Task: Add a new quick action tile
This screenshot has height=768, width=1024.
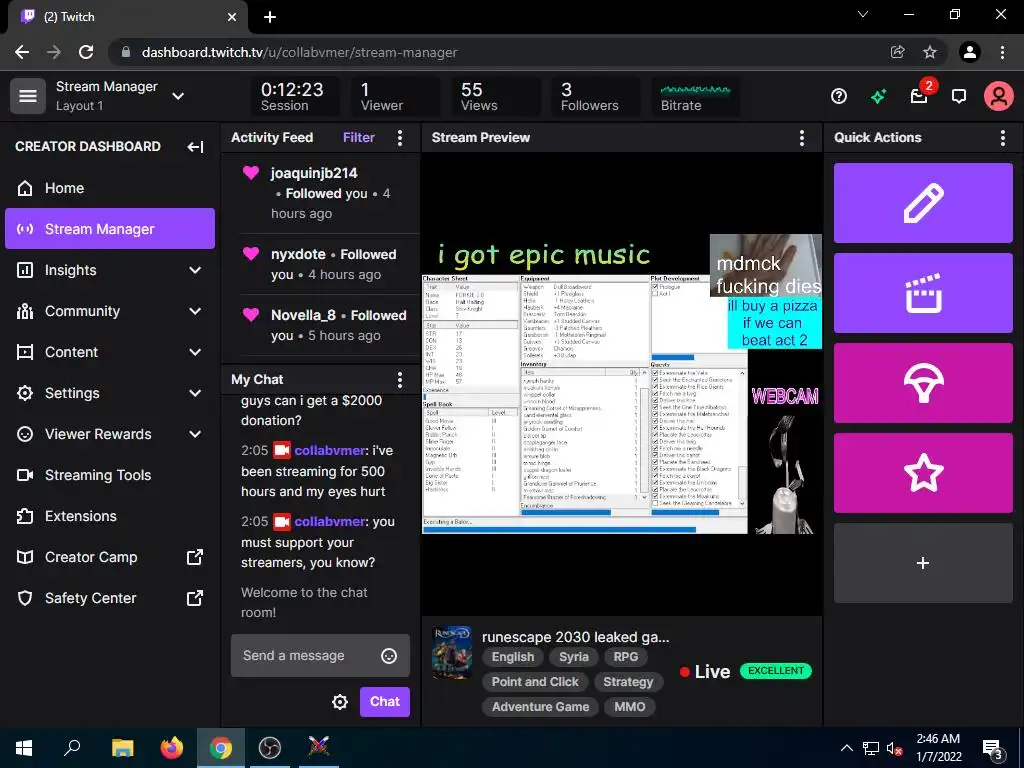Action: coord(923,563)
